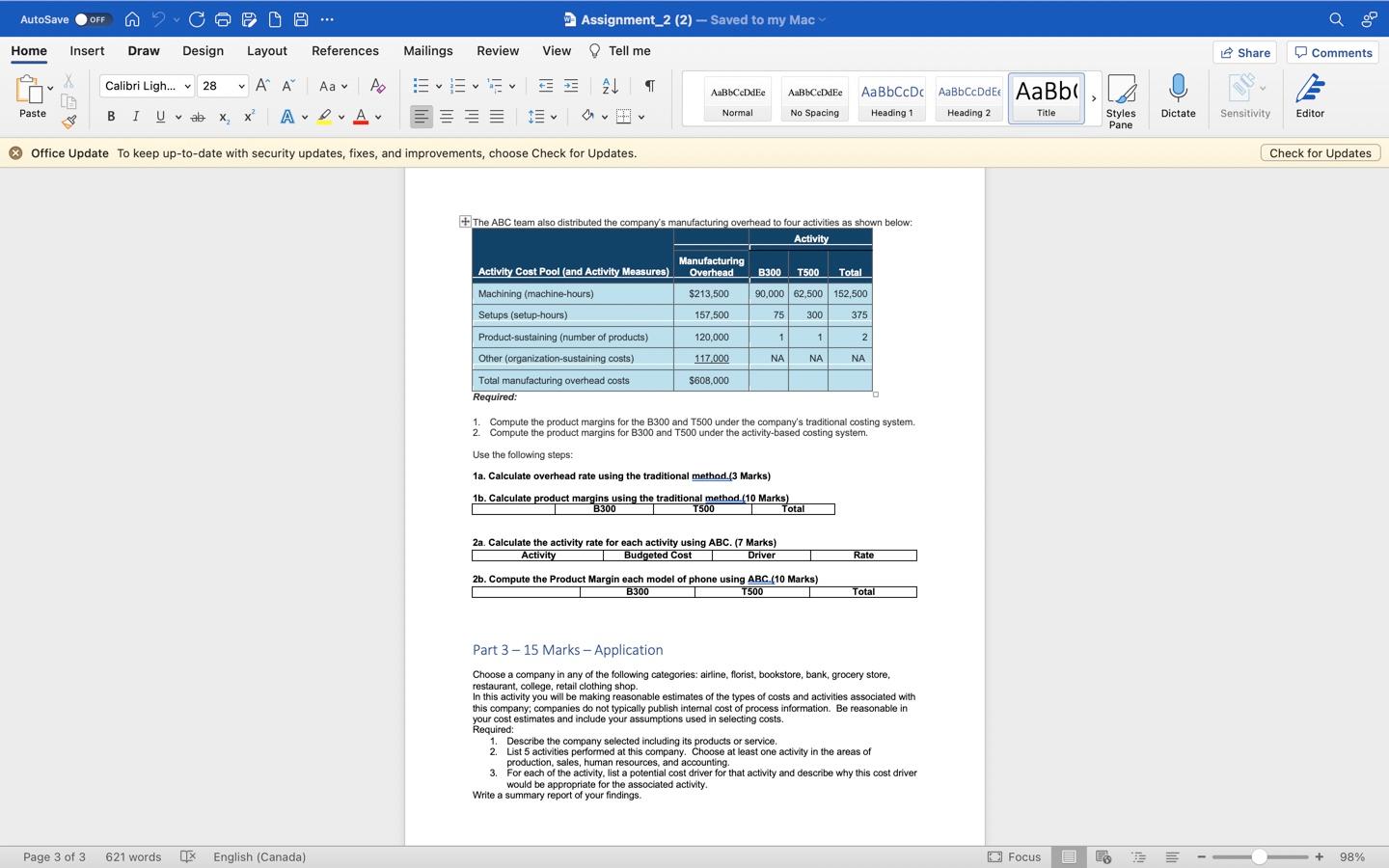Toggle paragraph mark visibility
This screenshot has width=1389, height=868.
click(648, 86)
